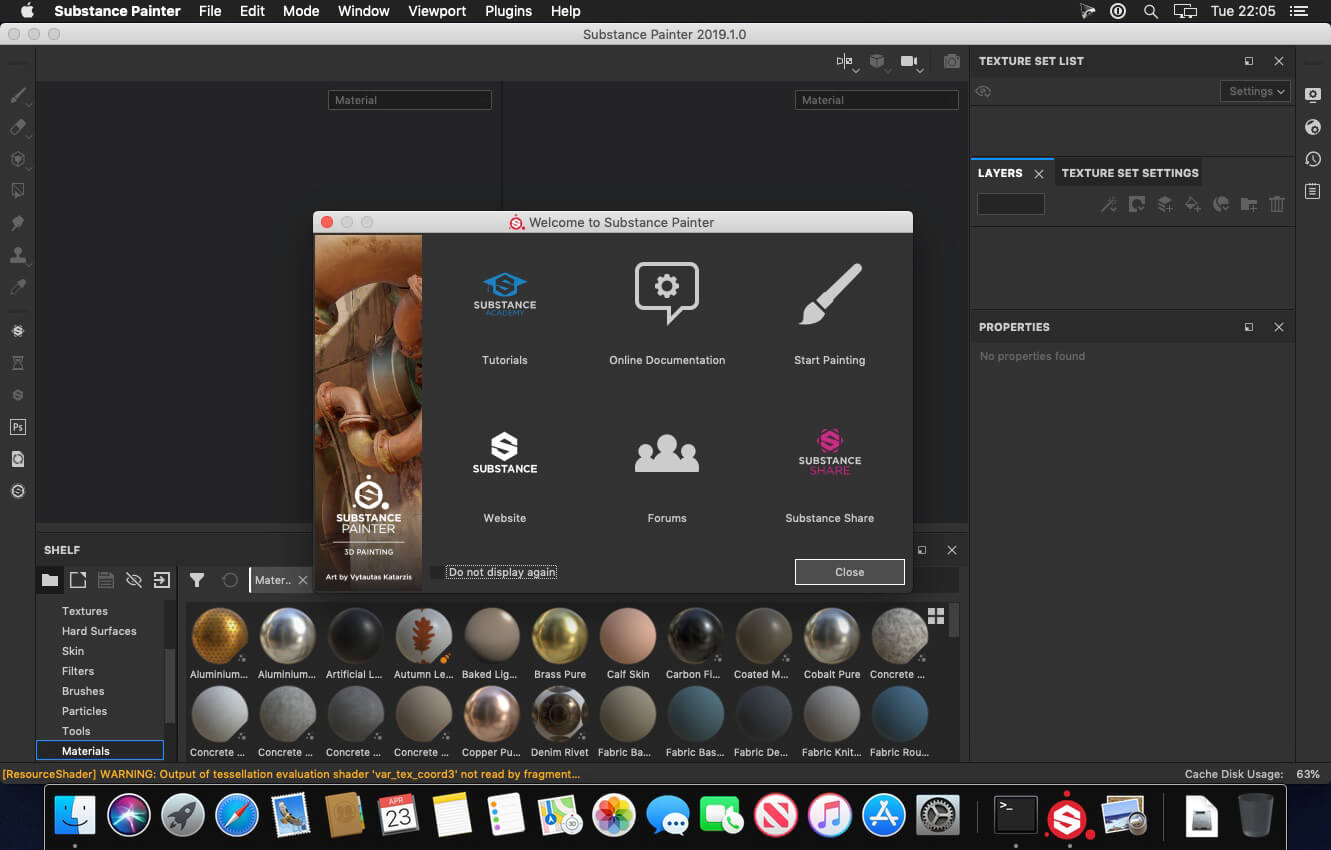The width and height of the screenshot is (1331, 850).
Task: Select Hard Surfaces in the shelf category list
Action: [x=99, y=631]
